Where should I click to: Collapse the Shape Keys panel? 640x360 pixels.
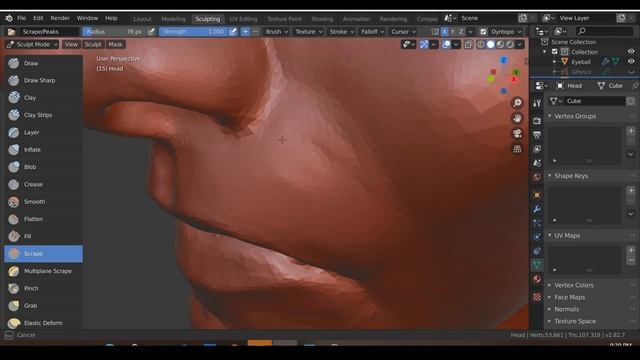click(549, 176)
